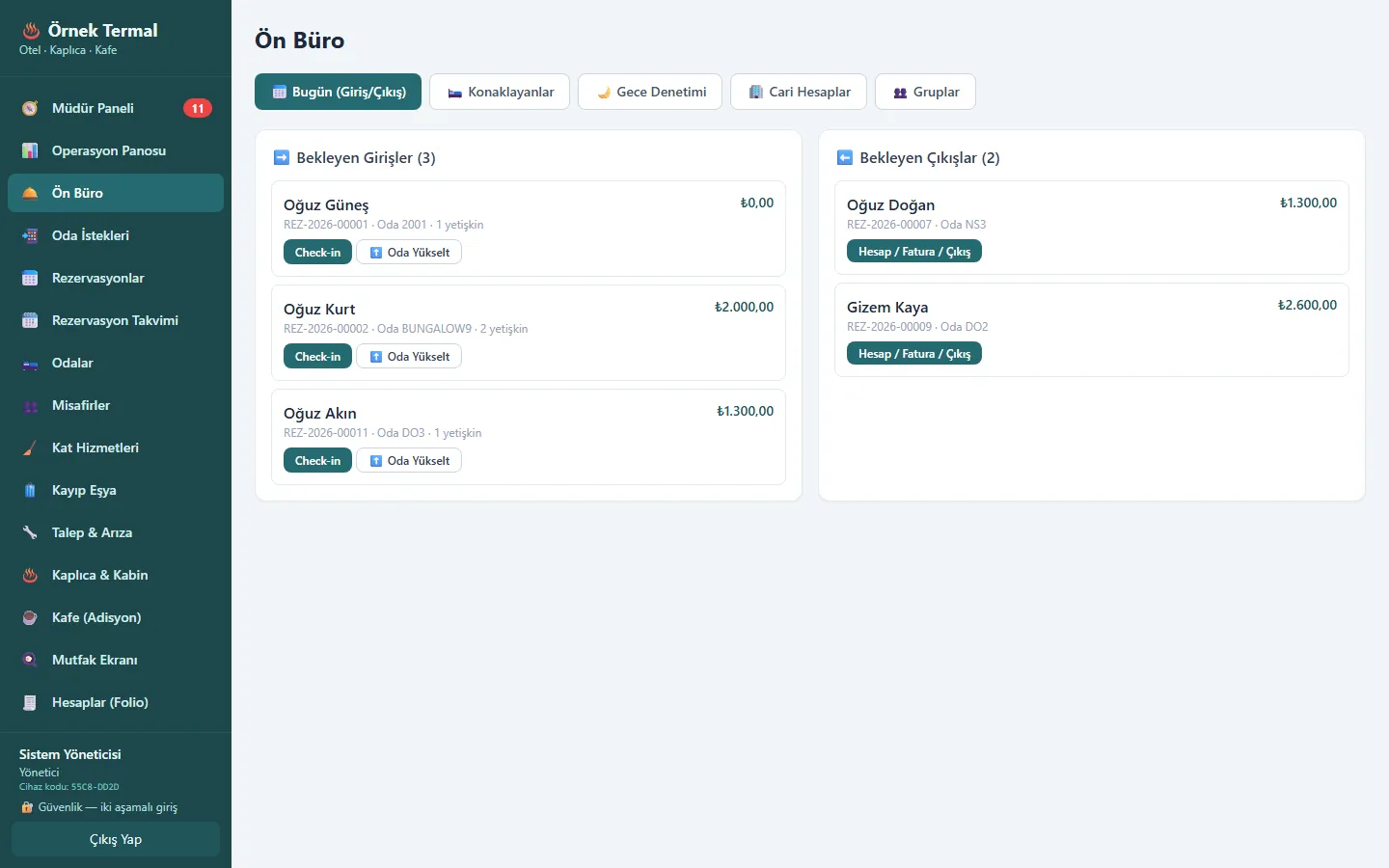Viewport: 1389px width, 868px height.
Task: Open the Kafe (Adisyon) coffee icon
Action: click(30, 617)
